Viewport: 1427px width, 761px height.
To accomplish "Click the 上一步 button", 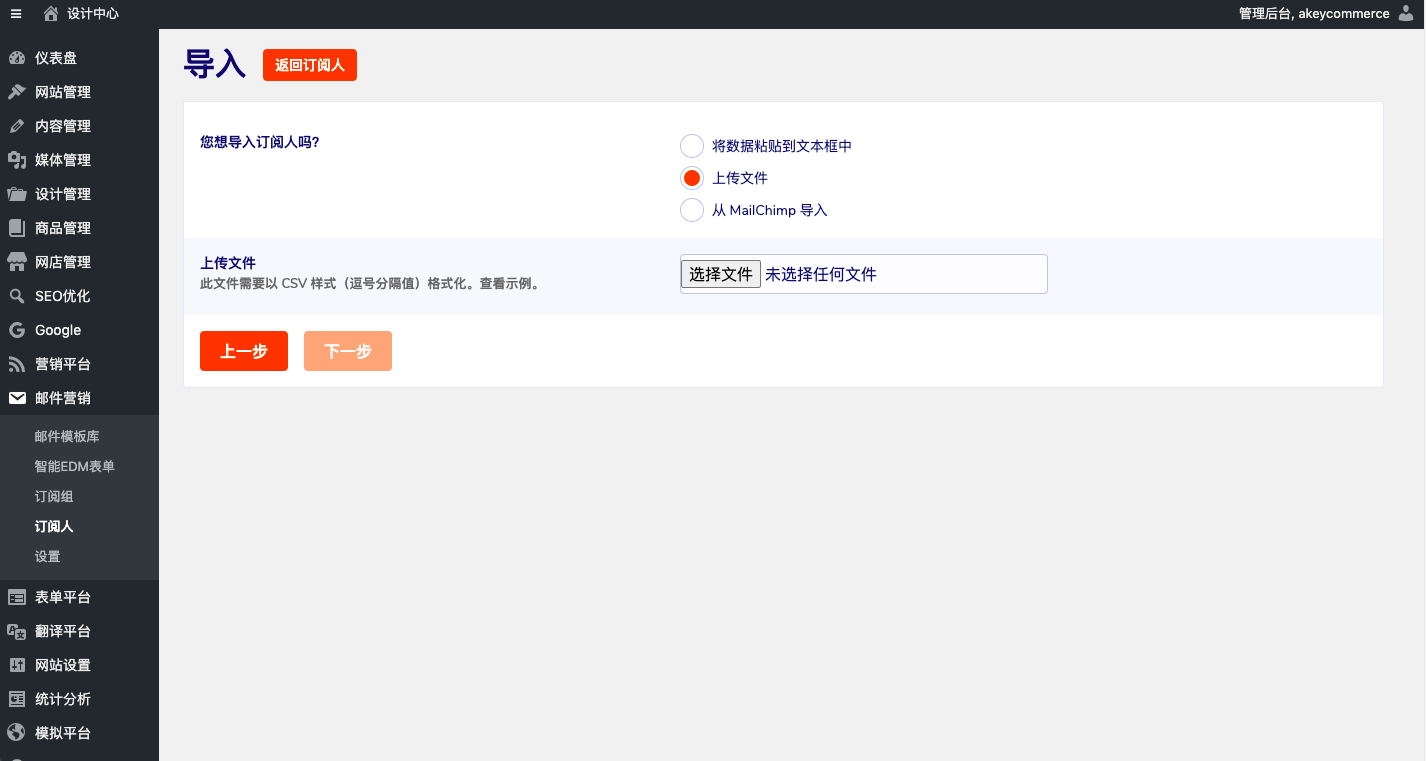I will point(244,351).
